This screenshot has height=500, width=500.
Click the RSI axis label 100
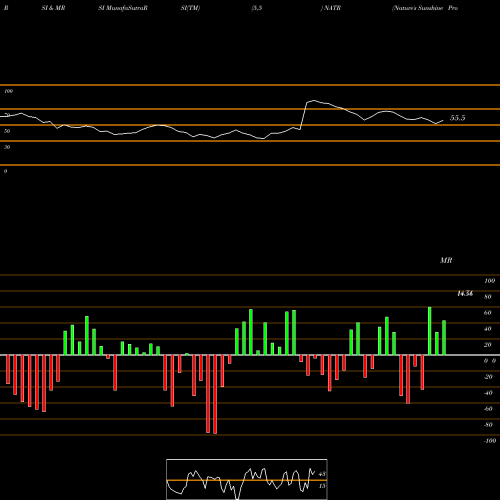pyautogui.click(x=8, y=91)
